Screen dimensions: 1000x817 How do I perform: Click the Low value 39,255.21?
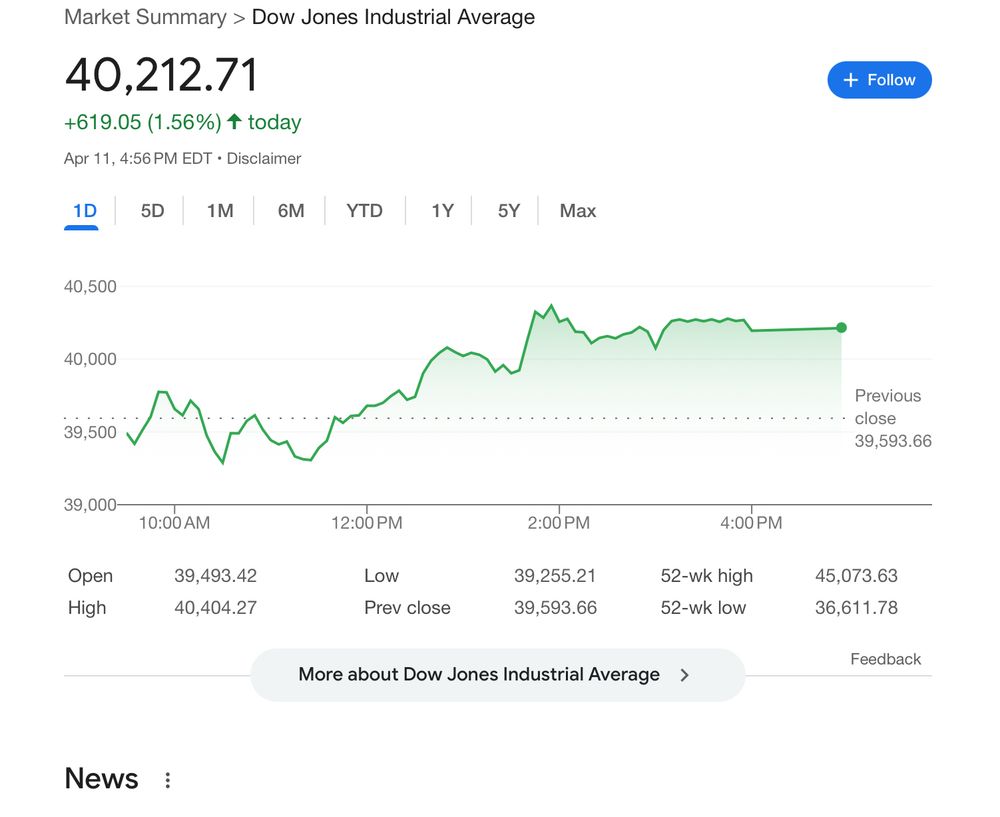555,576
